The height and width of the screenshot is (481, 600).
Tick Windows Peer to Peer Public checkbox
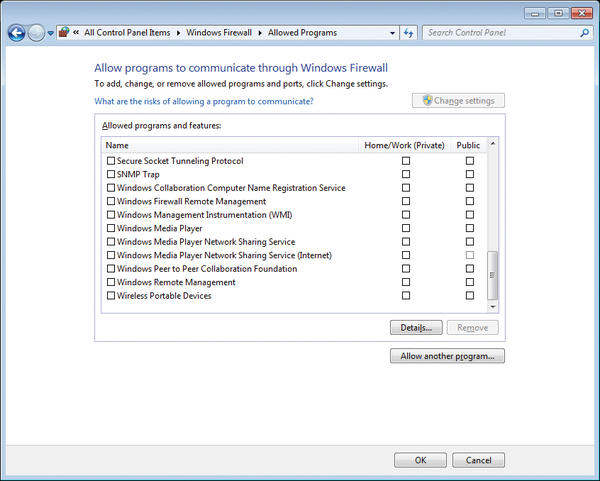pos(470,269)
